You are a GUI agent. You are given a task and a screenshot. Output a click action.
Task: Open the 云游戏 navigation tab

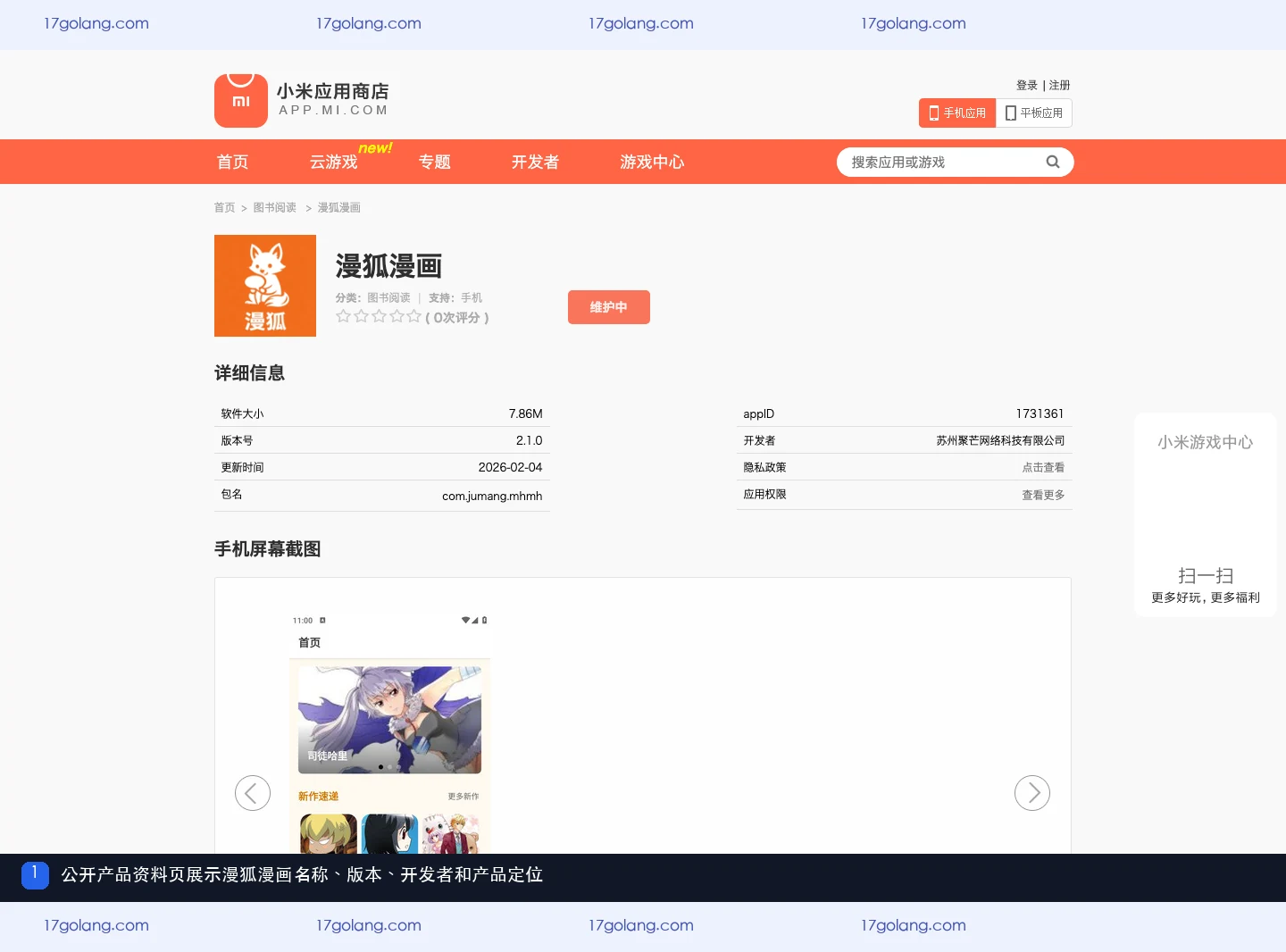pyautogui.click(x=333, y=162)
